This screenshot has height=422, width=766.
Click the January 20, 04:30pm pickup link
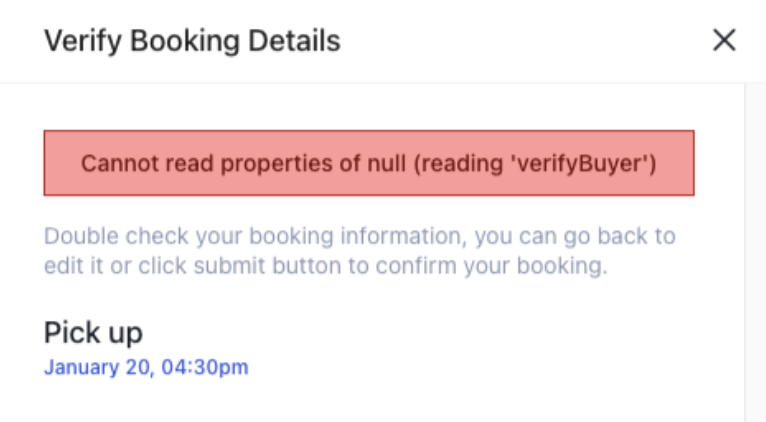click(x=146, y=368)
